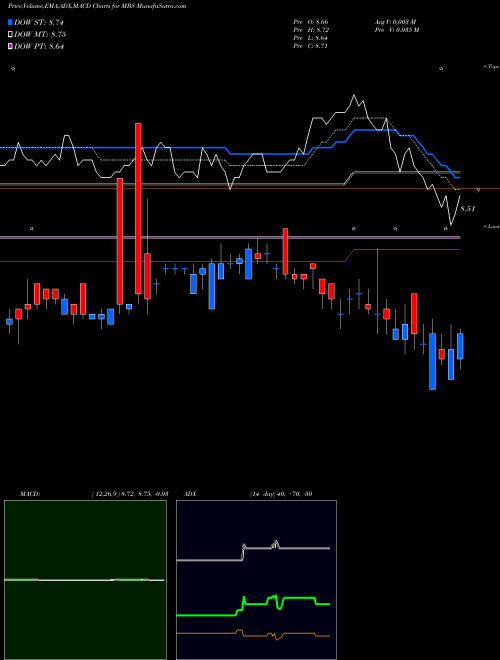
Task: Open the green MACD indicator panel
Action: click(x=85, y=580)
